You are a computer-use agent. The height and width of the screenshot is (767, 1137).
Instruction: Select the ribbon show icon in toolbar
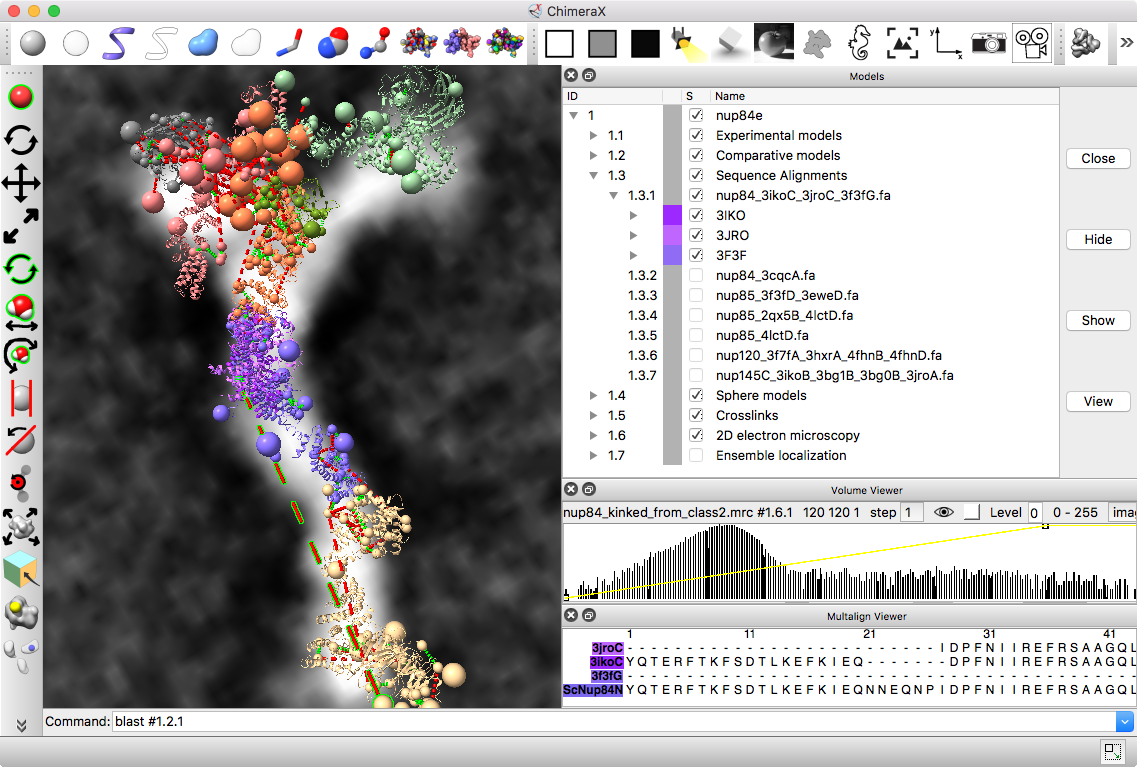click(x=117, y=43)
